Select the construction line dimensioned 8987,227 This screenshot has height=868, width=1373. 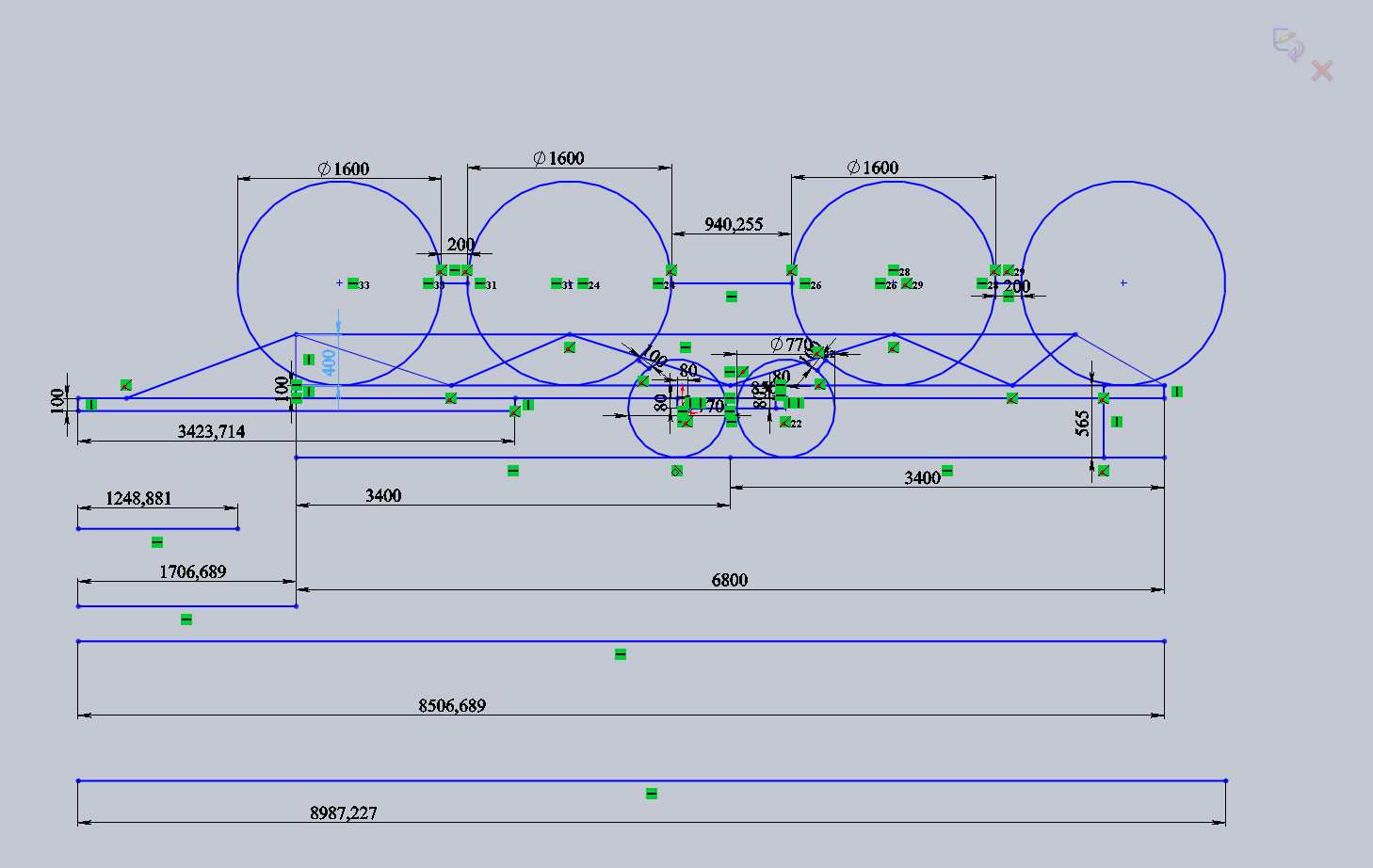click(x=652, y=780)
